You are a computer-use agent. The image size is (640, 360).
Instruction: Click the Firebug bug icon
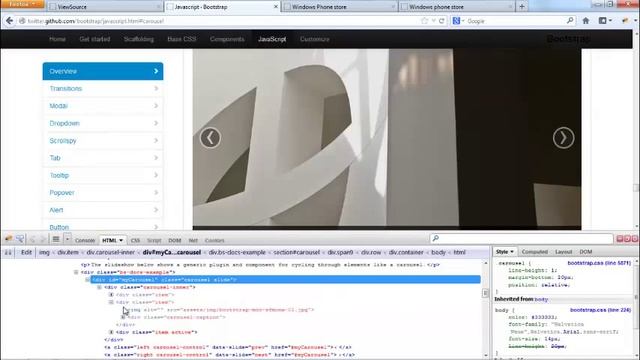tap(9, 239)
